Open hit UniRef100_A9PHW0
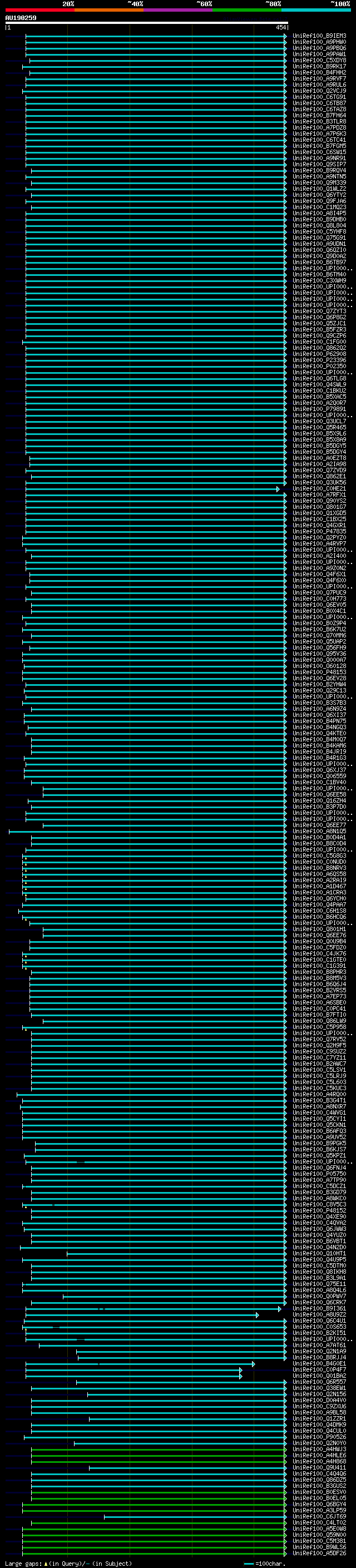 pyautogui.click(x=319, y=42)
